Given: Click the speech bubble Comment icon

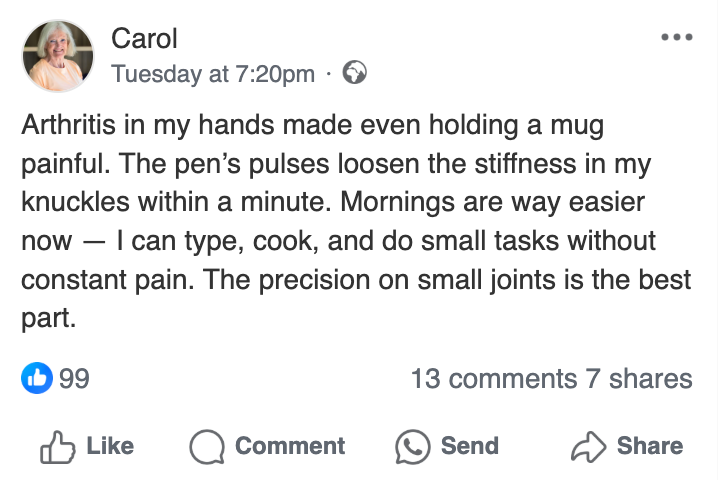Looking at the screenshot, I should 207,446.
